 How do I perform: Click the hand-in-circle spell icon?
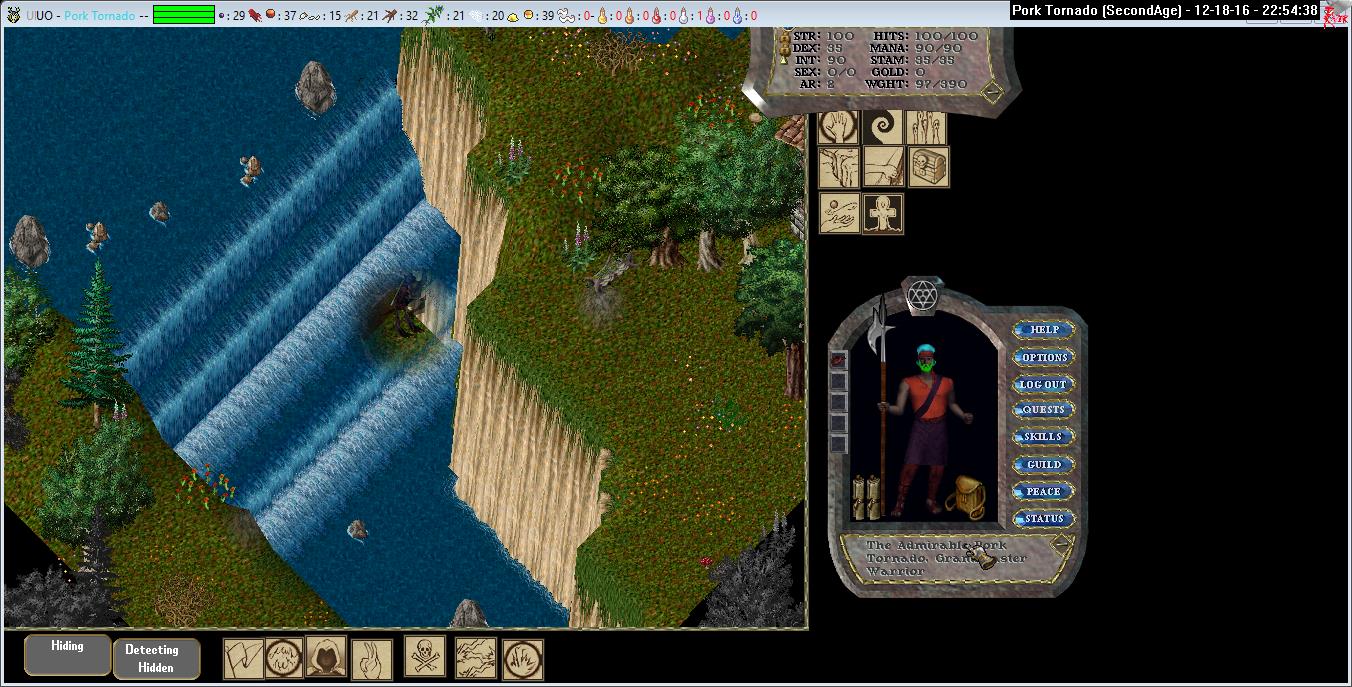tap(840, 127)
